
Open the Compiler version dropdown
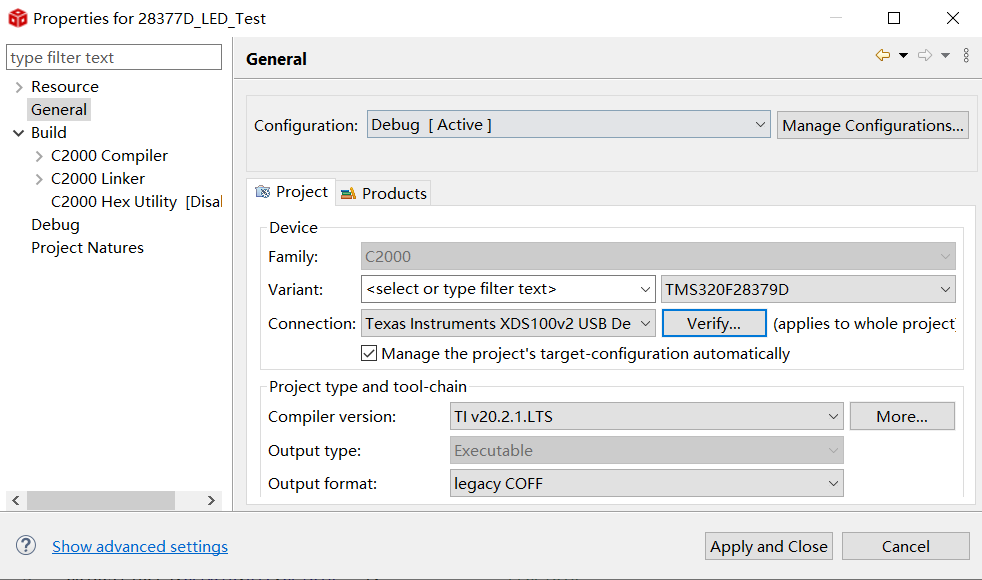647,416
